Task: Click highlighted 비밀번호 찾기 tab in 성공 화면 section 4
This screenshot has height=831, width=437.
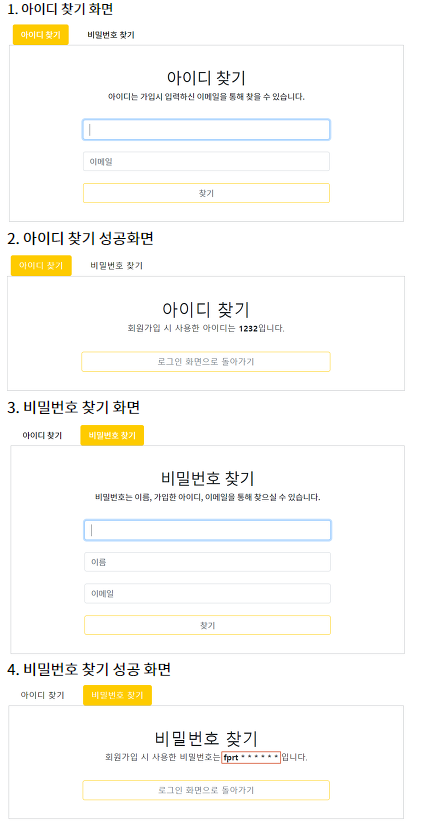Action: [118, 695]
